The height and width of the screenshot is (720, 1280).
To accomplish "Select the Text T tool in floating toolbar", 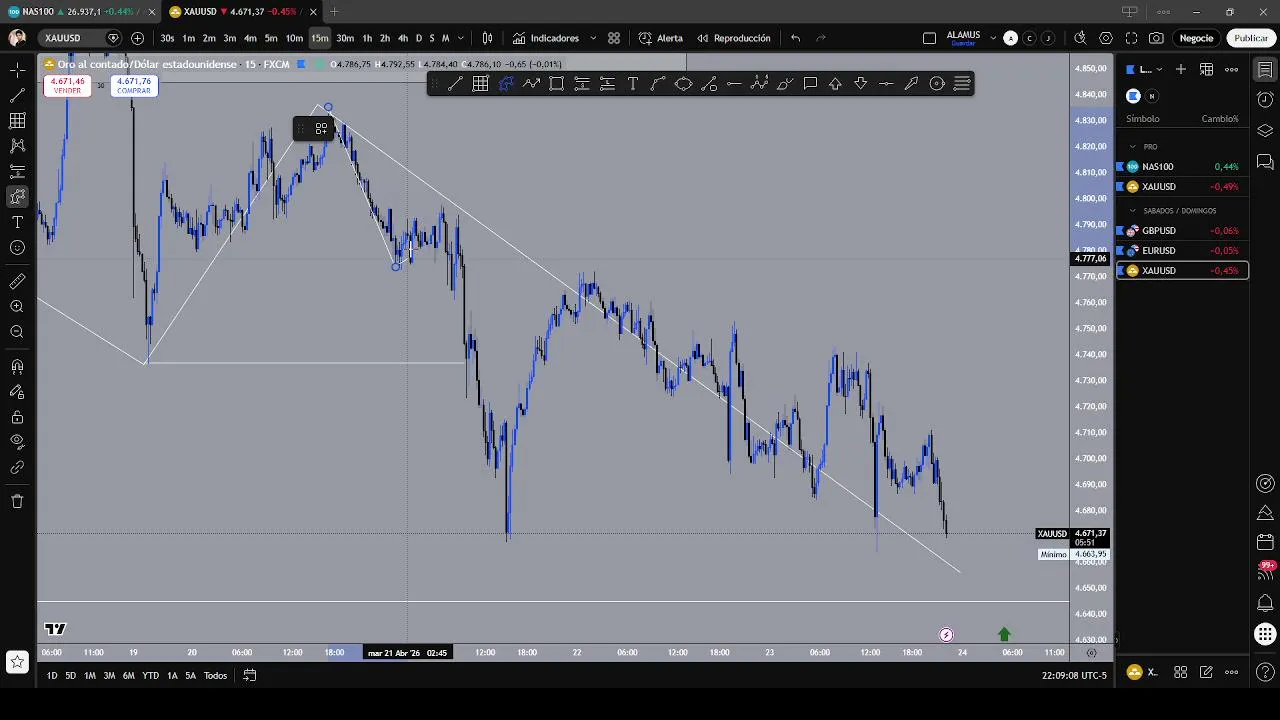I will click(632, 84).
